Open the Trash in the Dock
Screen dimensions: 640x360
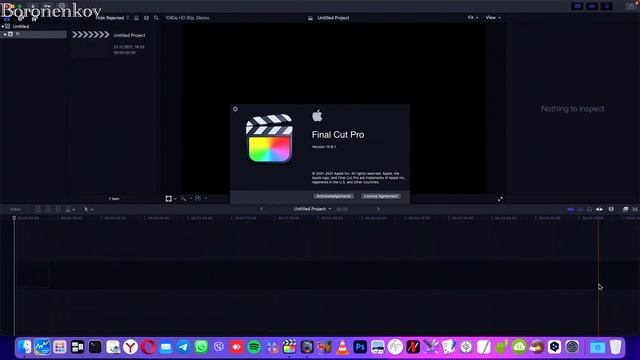(x=616, y=347)
